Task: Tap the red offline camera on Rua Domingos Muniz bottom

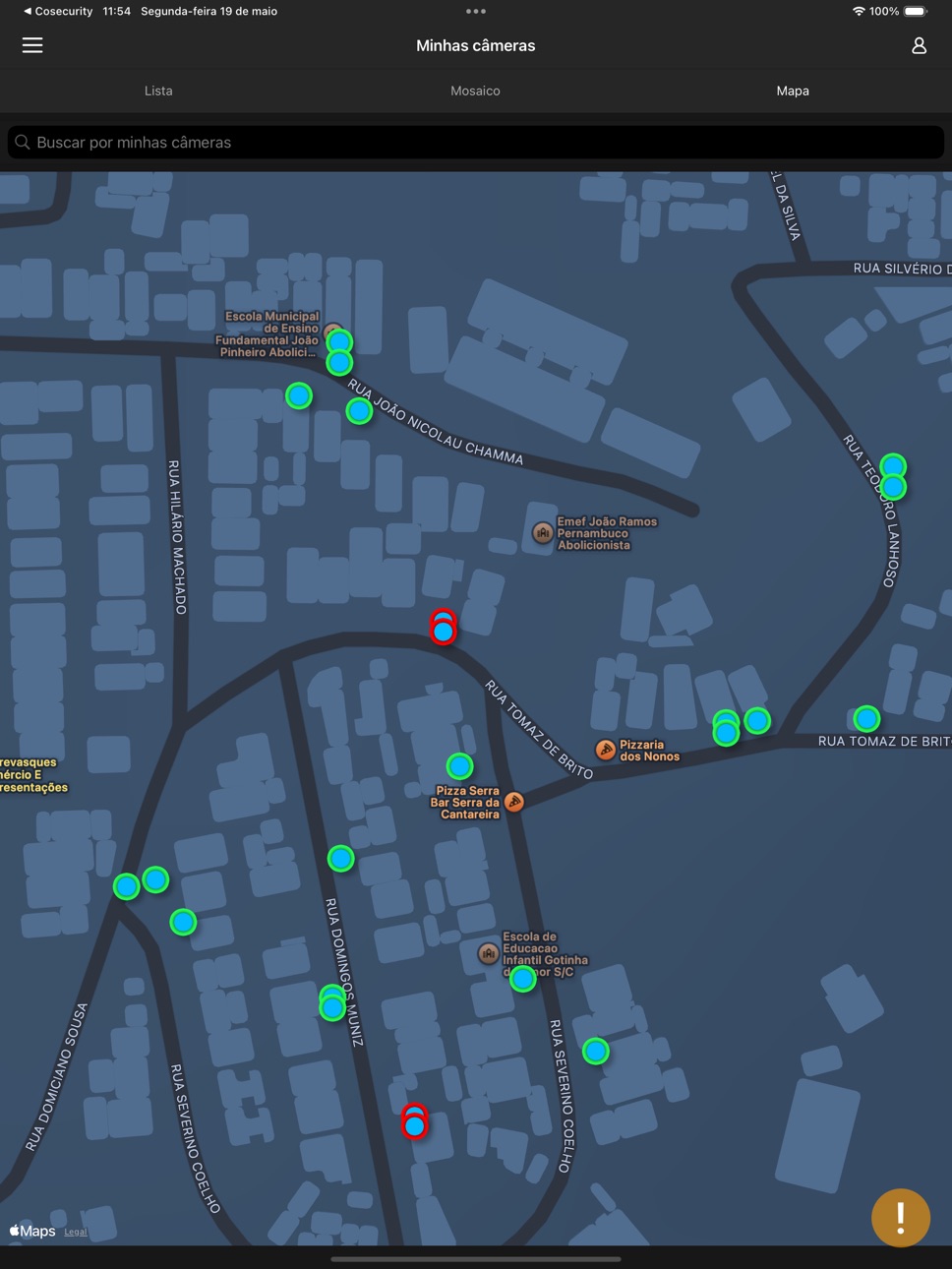Action: click(x=415, y=1121)
